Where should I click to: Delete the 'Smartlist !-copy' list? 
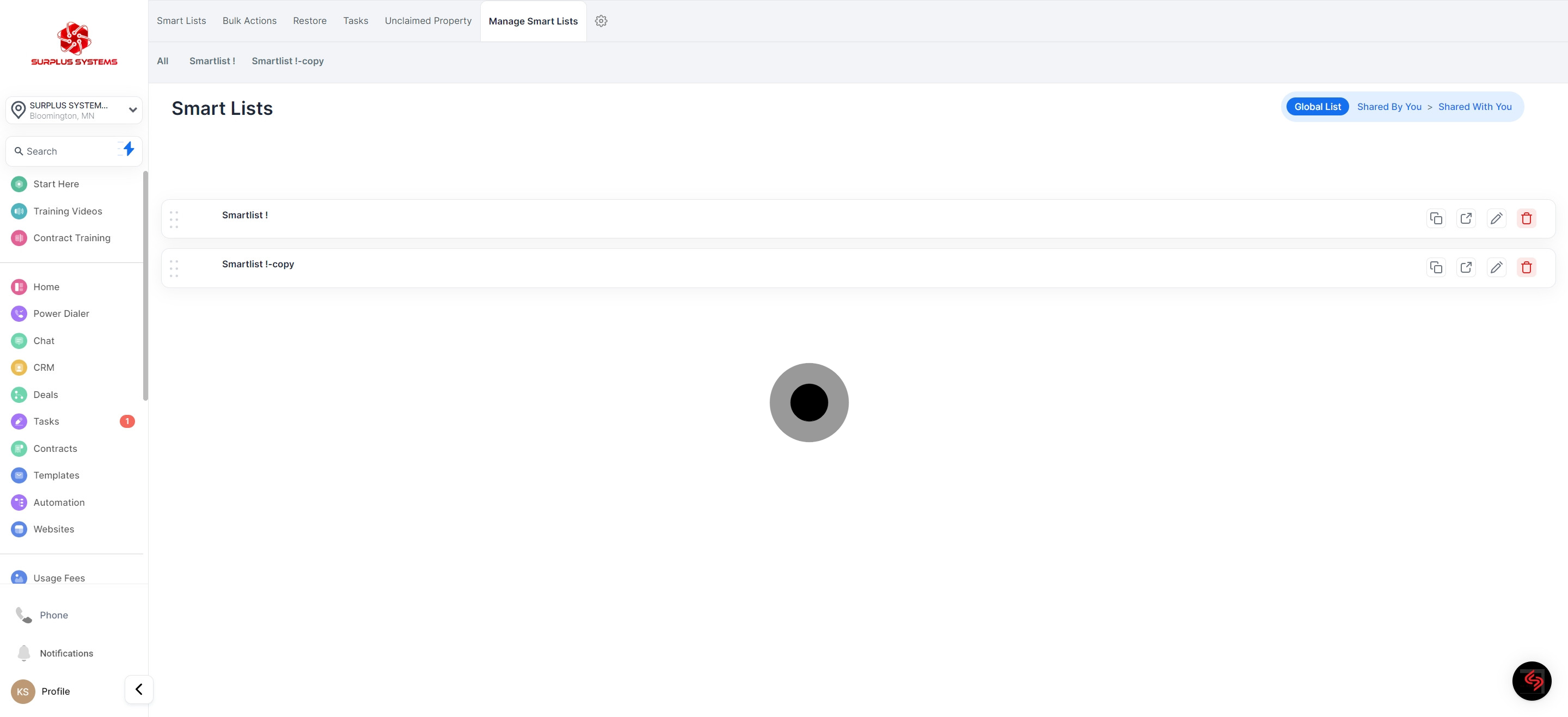[1526, 267]
